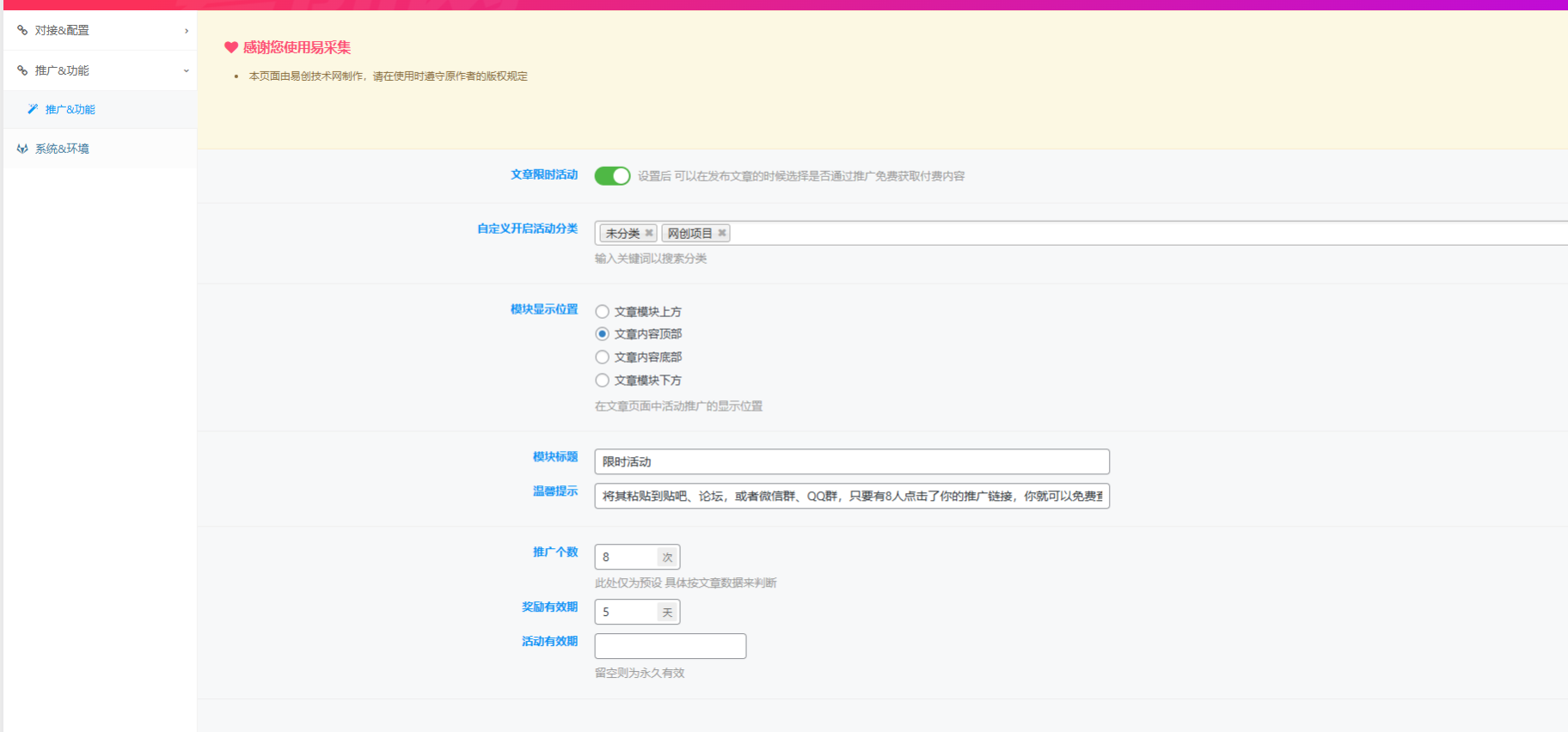Click the wand icon beside 推广&功能 submenu

[33, 109]
